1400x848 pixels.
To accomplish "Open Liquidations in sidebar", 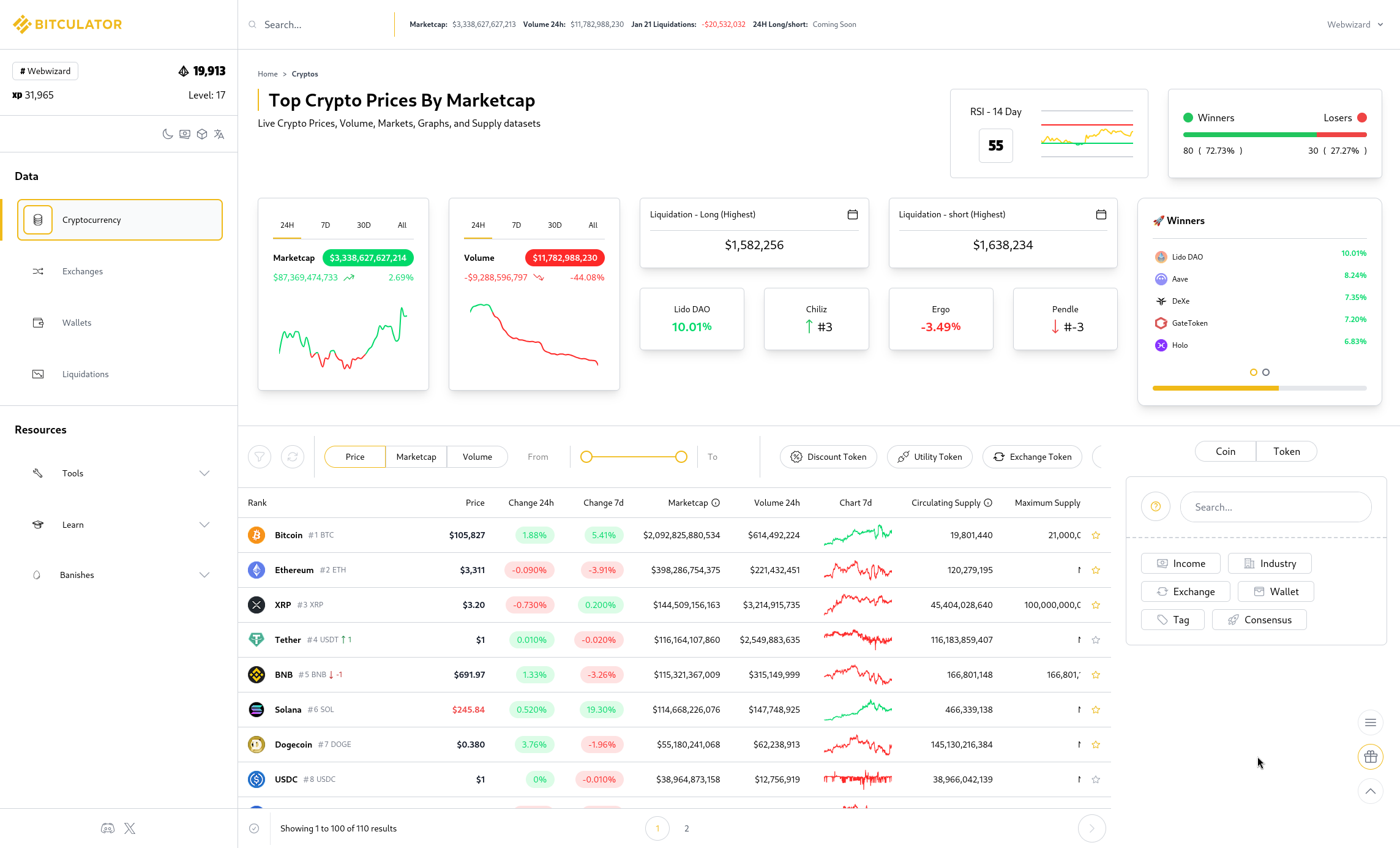I will click(119, 374).
